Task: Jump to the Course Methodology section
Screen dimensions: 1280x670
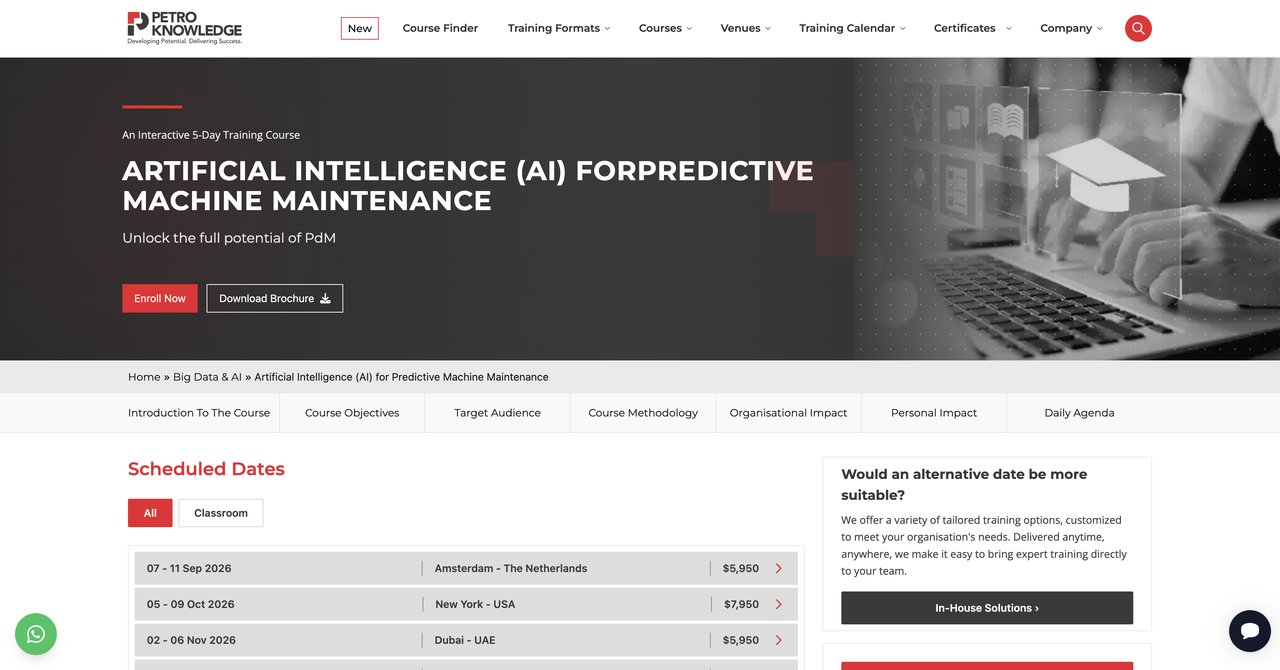Action: pos(643,413)
